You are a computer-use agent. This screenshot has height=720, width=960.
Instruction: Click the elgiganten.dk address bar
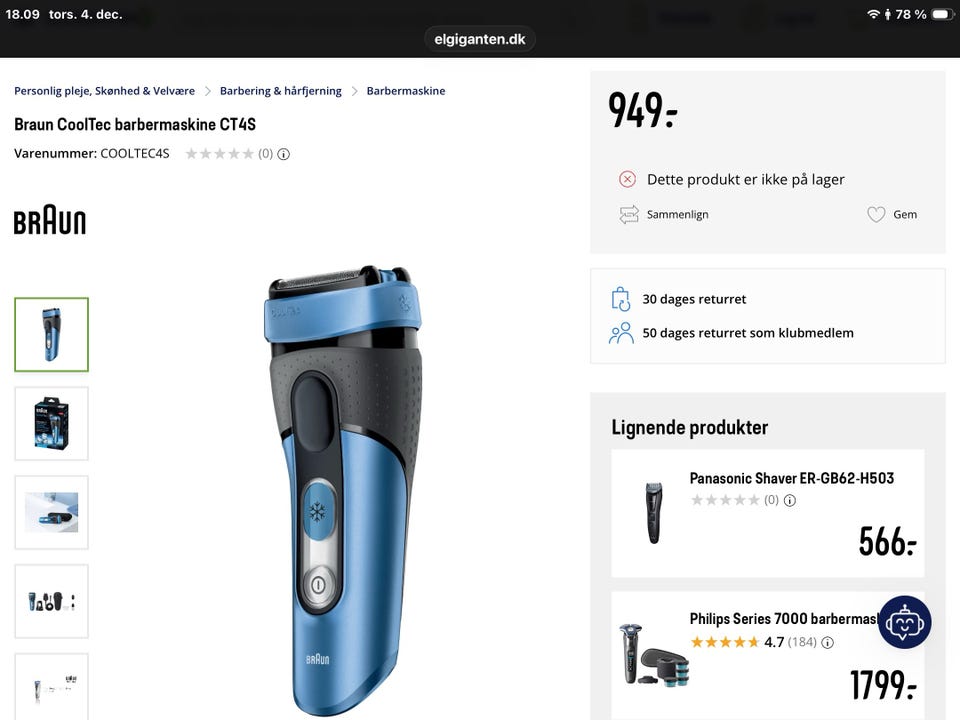480,39
